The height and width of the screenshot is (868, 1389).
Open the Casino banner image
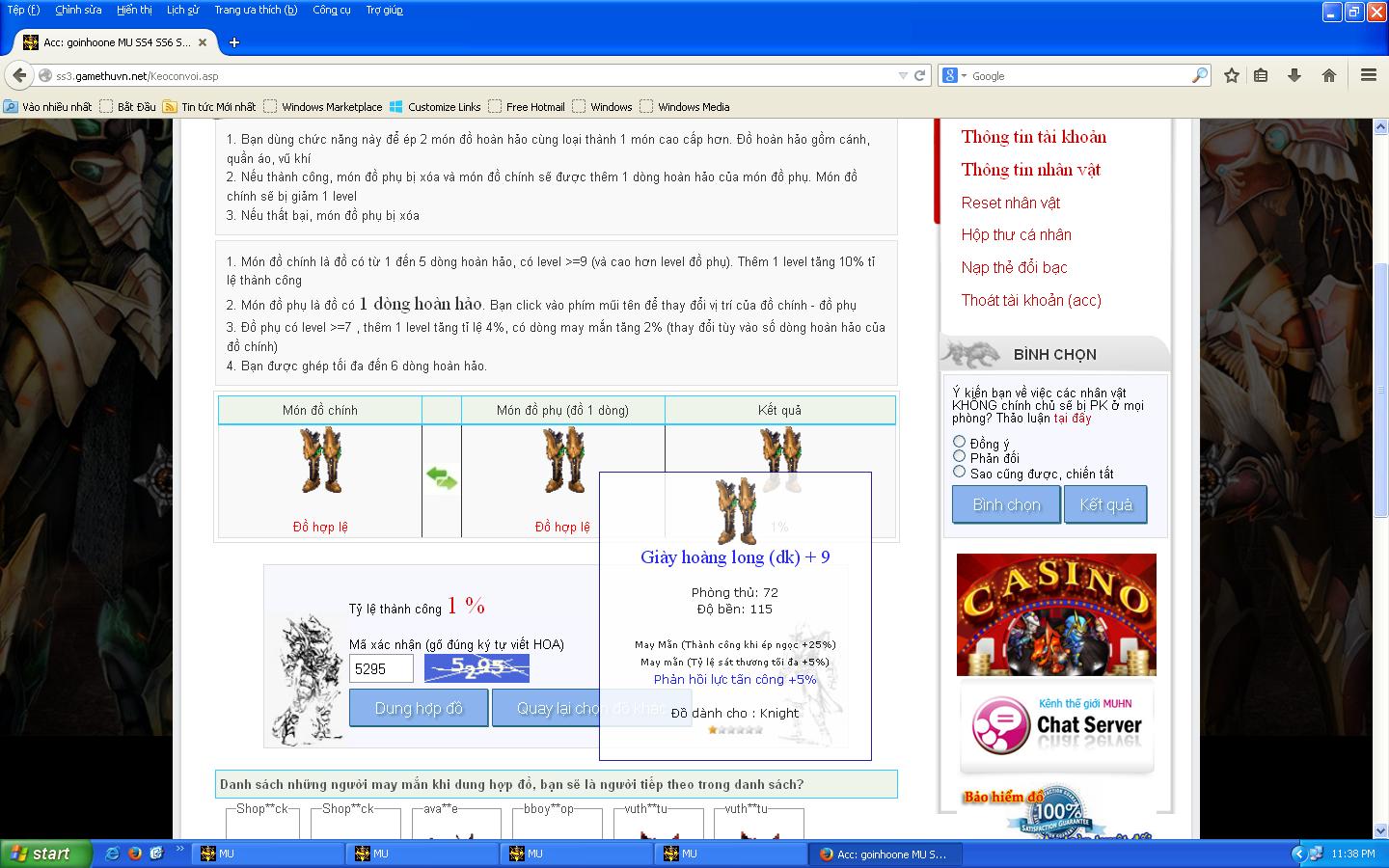pyautogui.click(x=1056, y=614)
